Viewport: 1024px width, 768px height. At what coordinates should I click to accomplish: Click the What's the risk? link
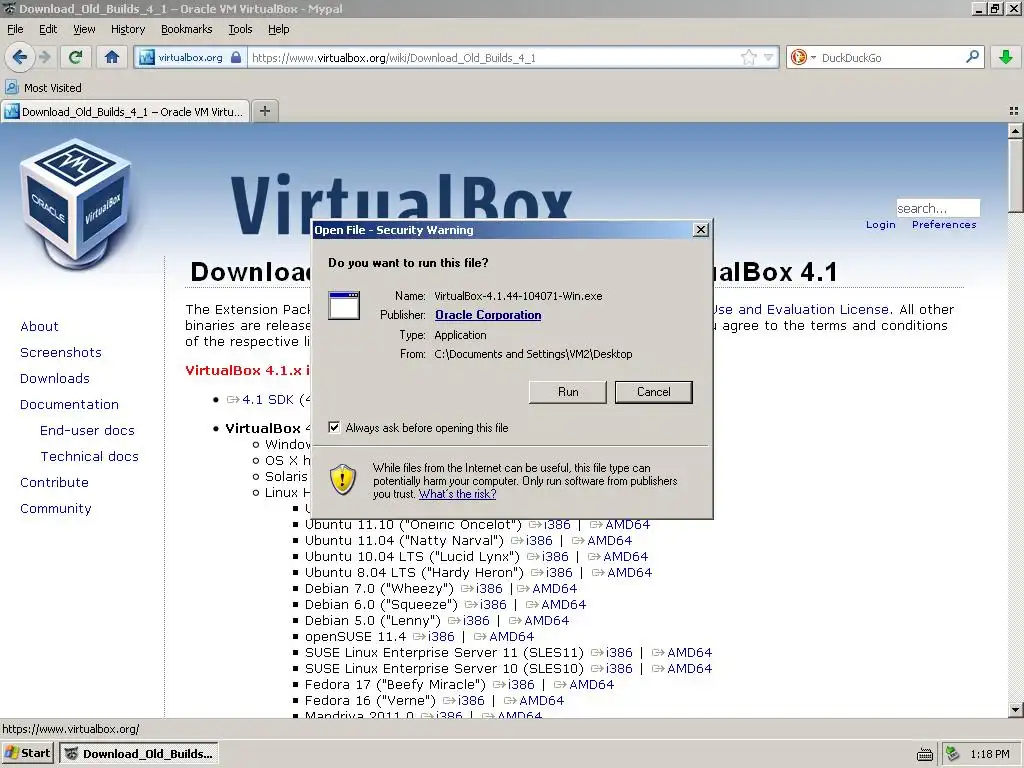457,494
